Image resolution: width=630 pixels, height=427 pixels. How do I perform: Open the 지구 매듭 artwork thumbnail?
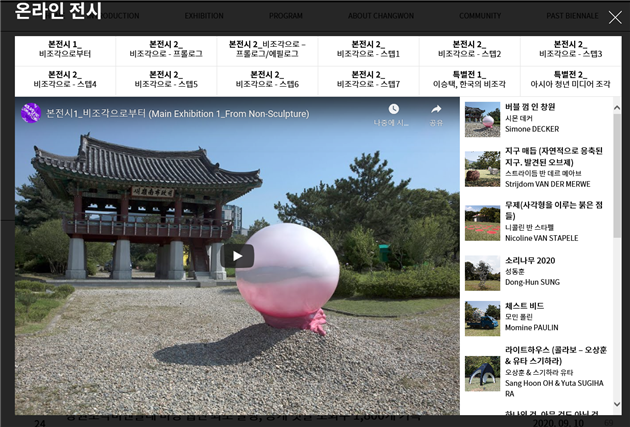coord(482,169)
